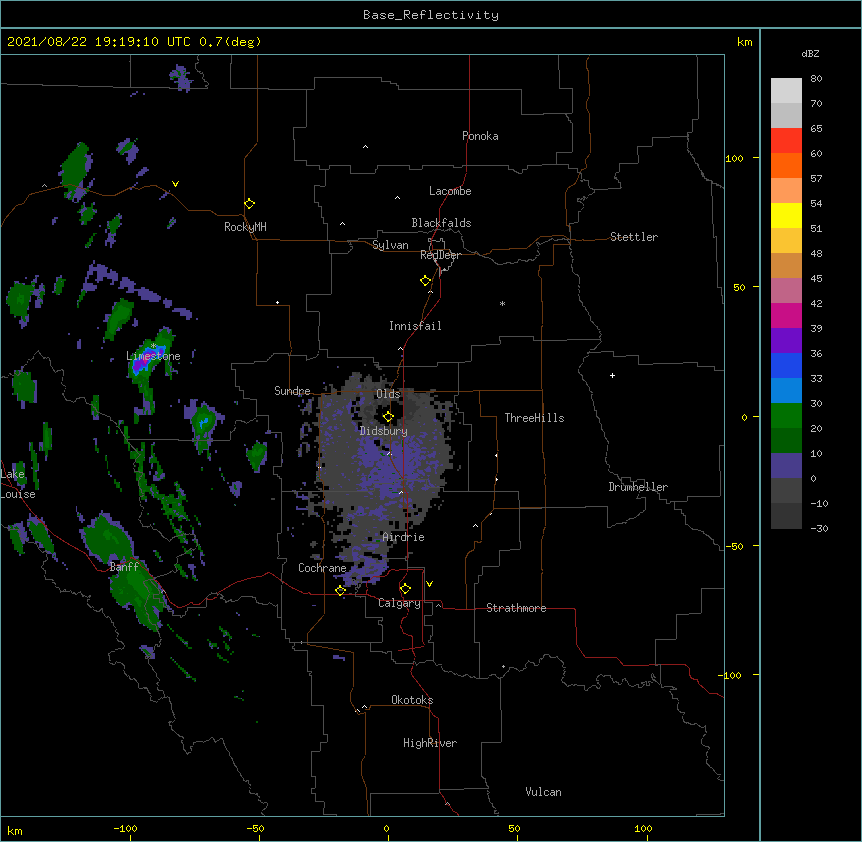
Task: Pick the red swatch in the dBZ legend
Action: pos(786,140)
